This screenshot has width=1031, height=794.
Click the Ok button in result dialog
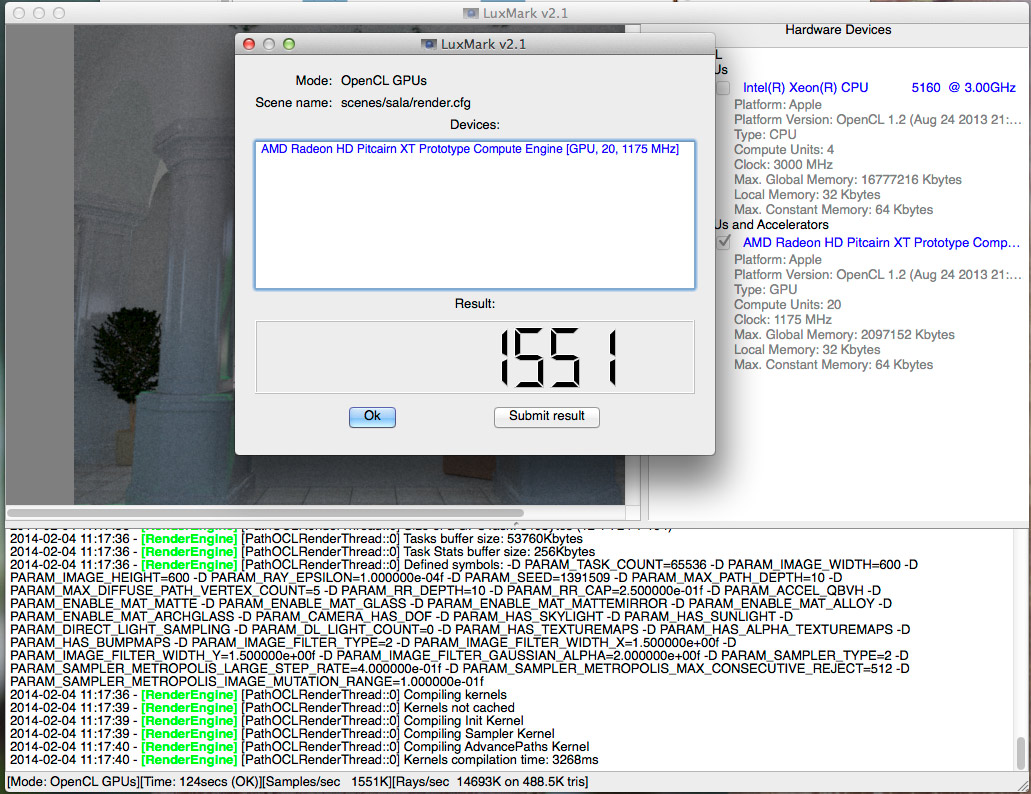(x=372, y=417)
